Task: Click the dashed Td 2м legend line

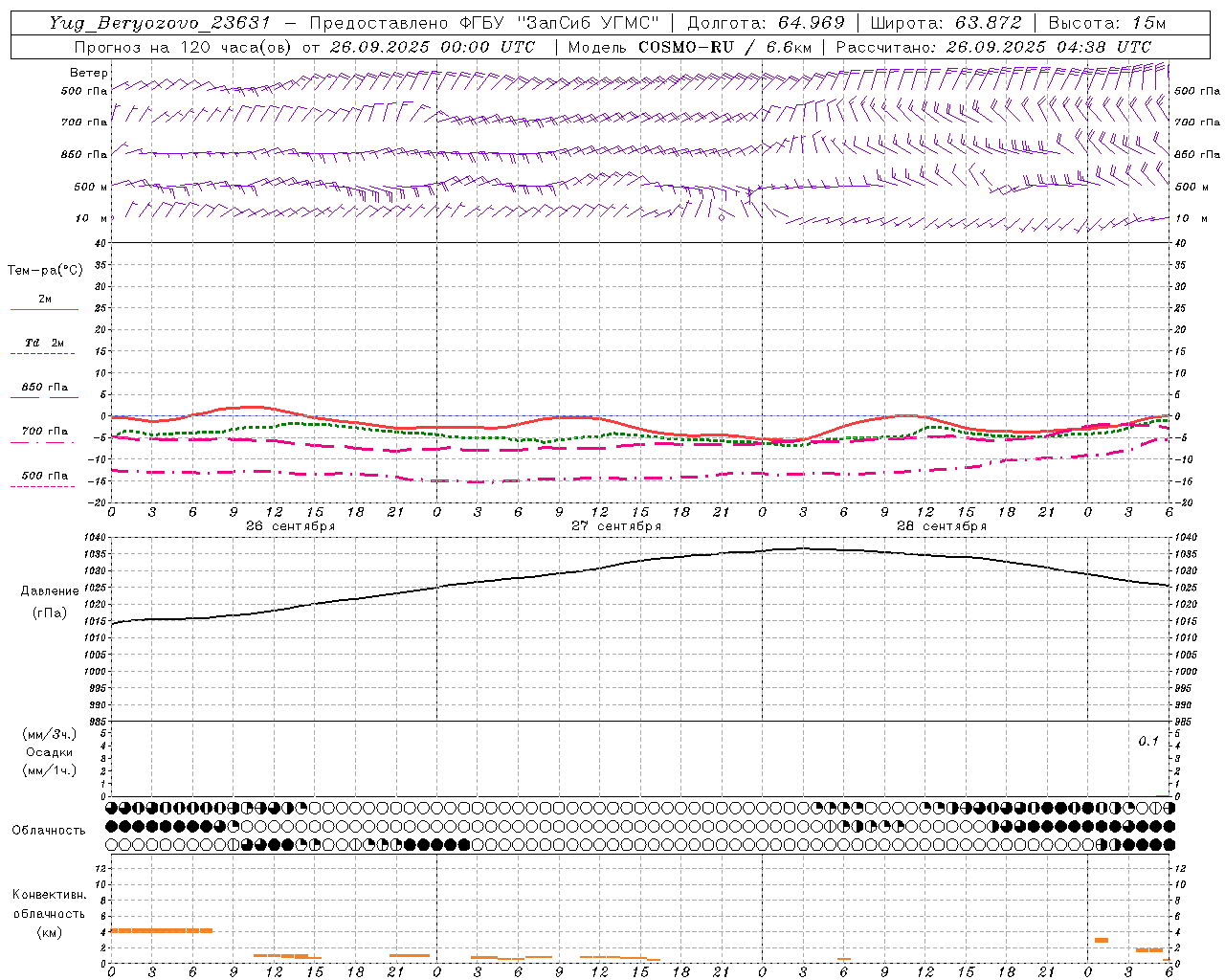Action: pyautogui.click(x=43, y=353)
